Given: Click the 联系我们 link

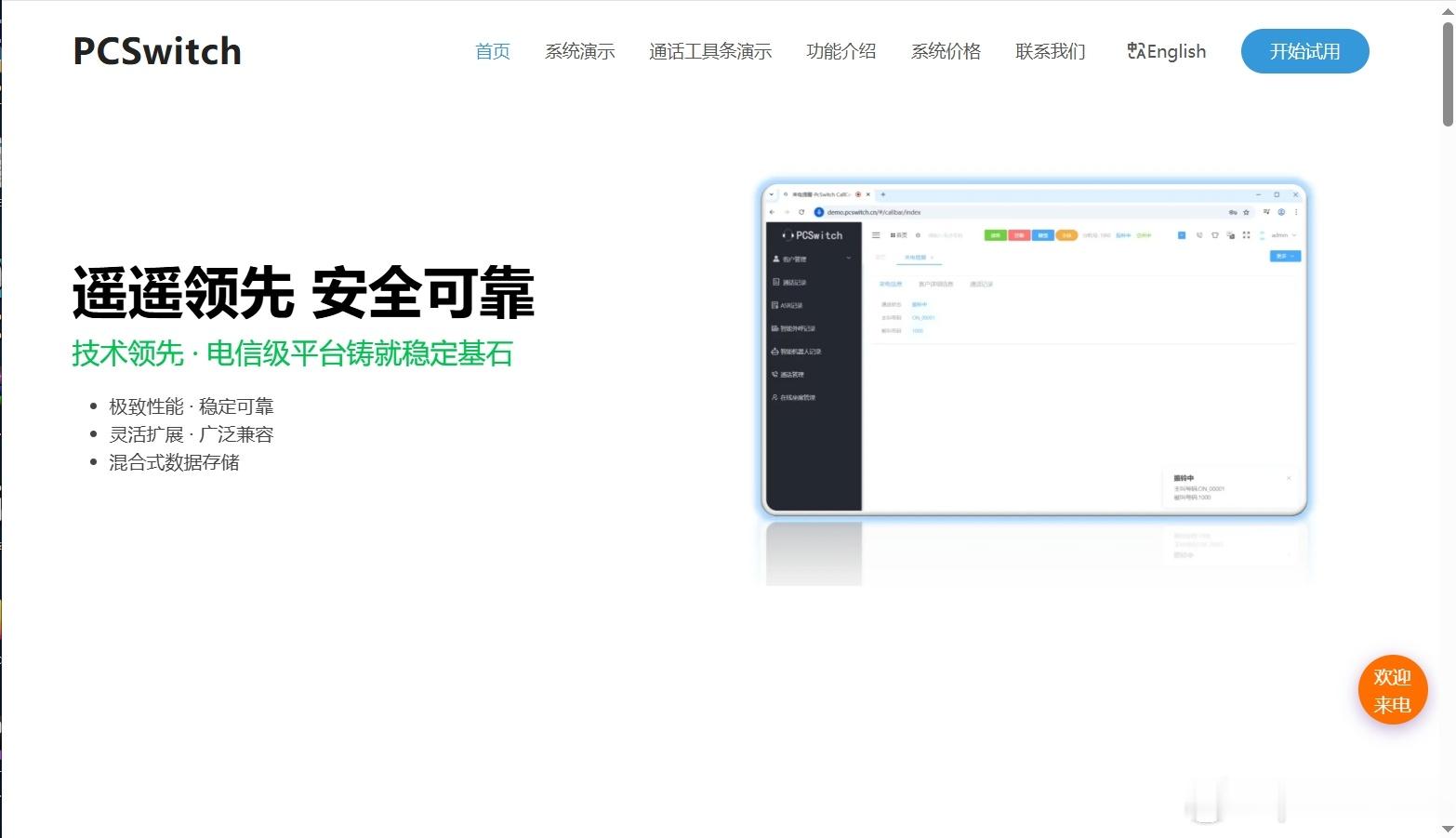Looking at the screenshot, I should click(1051, 51).
